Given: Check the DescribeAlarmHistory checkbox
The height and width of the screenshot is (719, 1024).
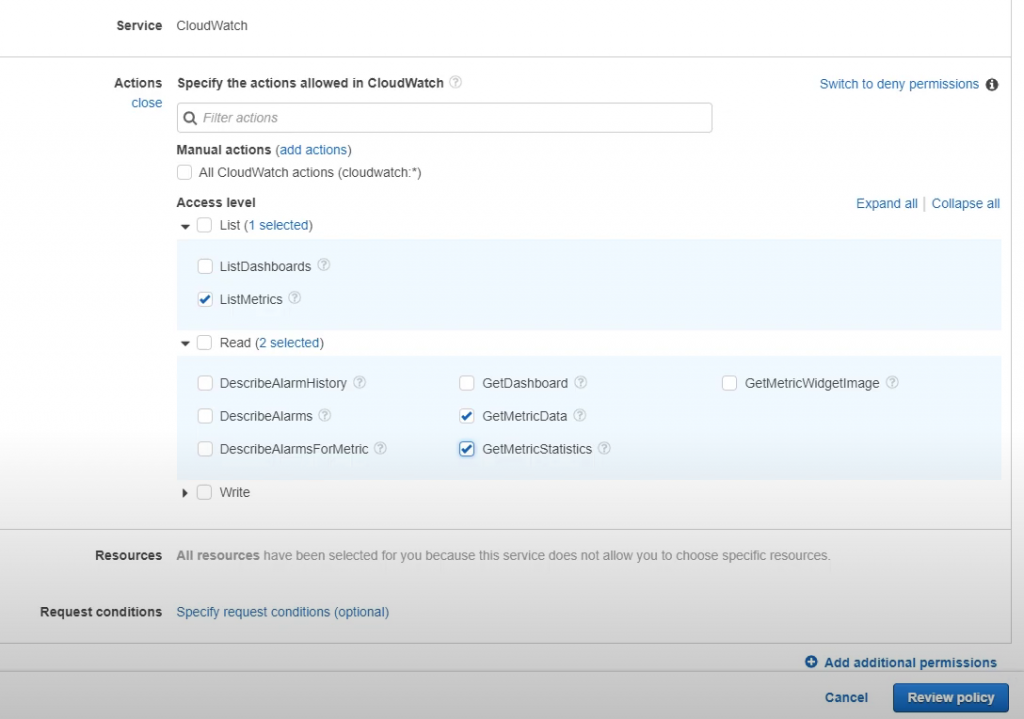Looking at the screenshot, I should (205, 383).
